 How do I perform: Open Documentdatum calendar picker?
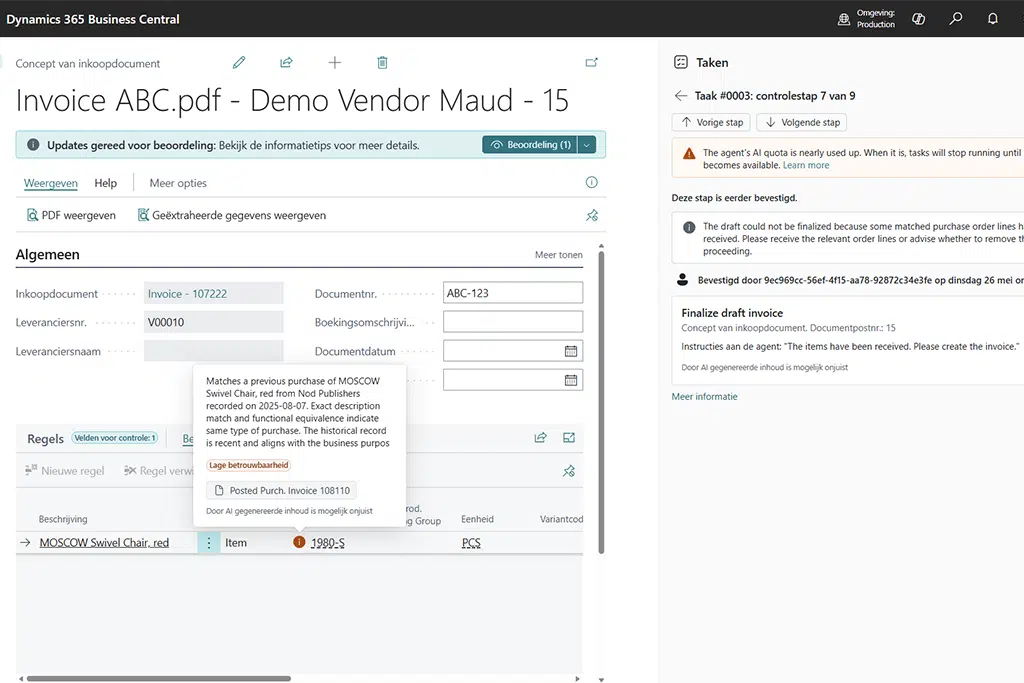(571, 351)
